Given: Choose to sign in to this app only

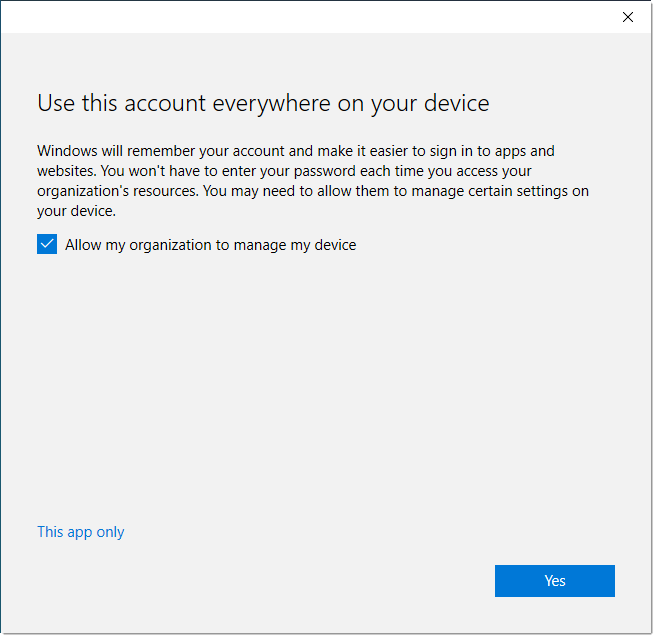Looking at the screenshot, I should click(x=81, y=532).
